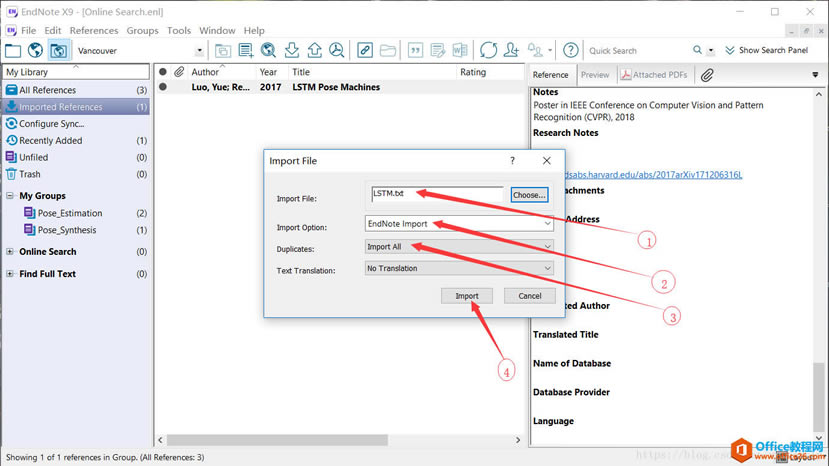Viewport: 829px width, 466px height.
Task: Select the Unfiled group
Action: click(76, 158)
